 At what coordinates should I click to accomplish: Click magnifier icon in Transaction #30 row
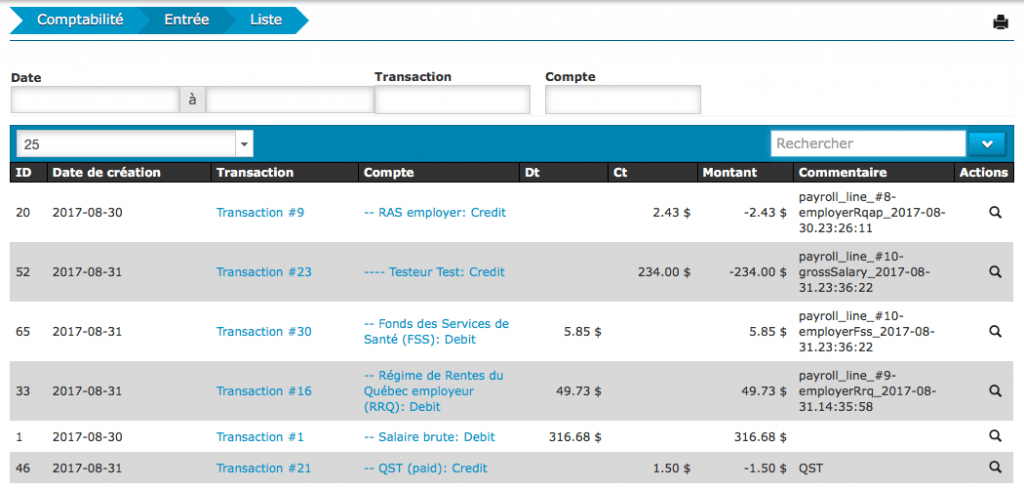(994, 331)
